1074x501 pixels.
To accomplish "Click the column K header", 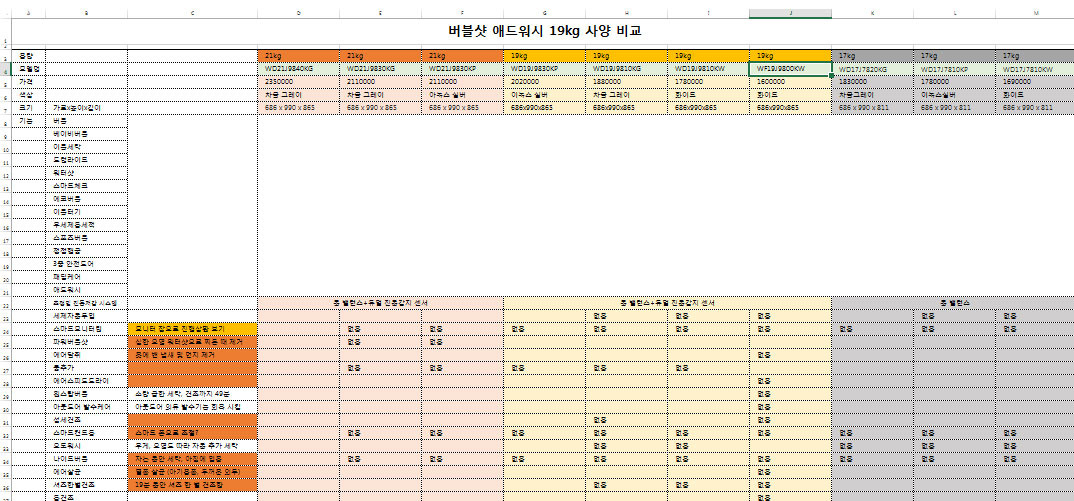I will point(872,13).
